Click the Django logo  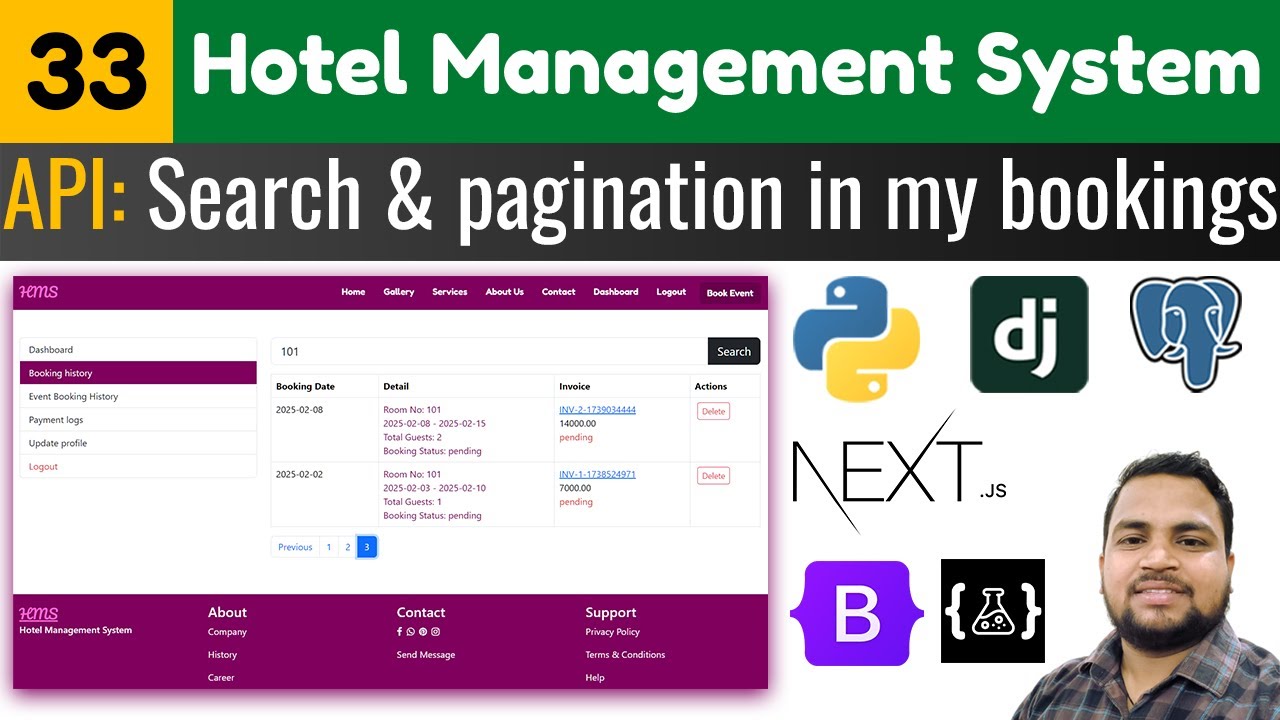point(1029,334)
